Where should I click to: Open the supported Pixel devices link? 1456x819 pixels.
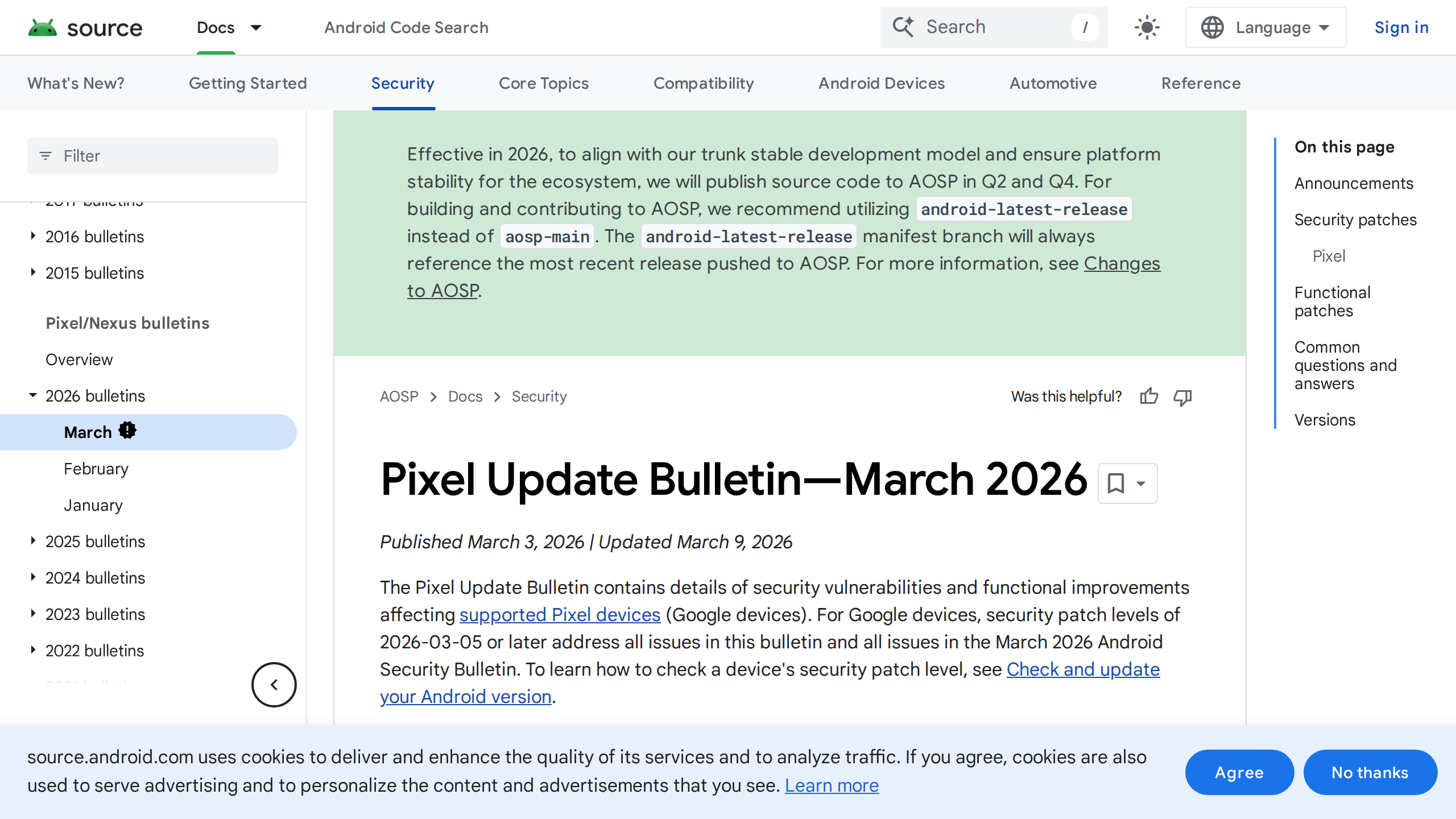pos(560,615)
